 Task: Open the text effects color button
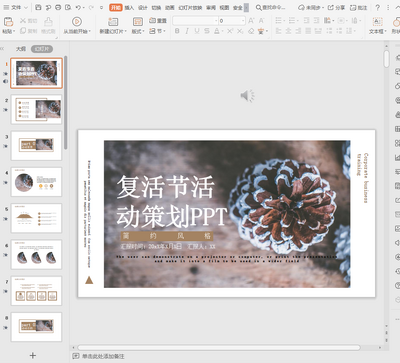262,31
